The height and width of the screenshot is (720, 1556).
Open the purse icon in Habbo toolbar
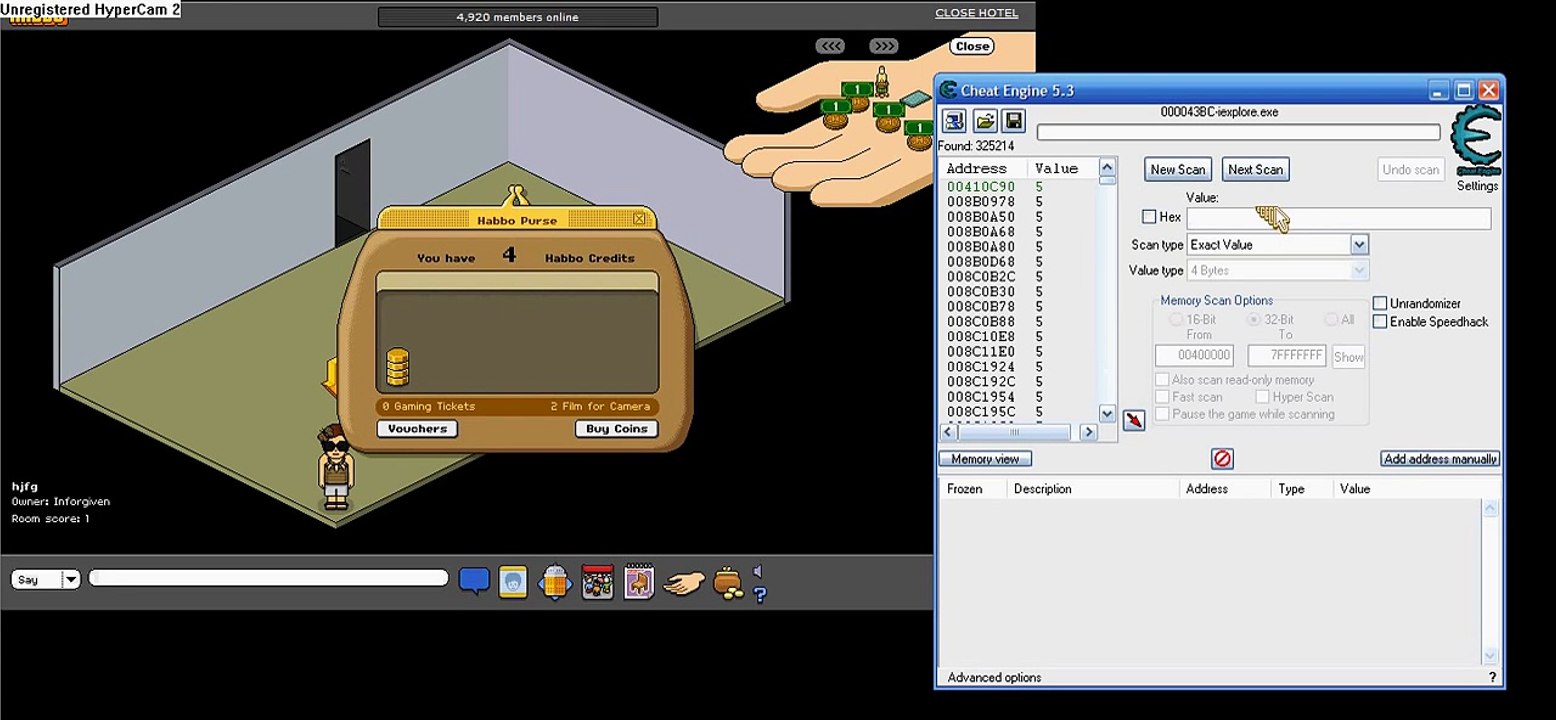pos(728,583)
